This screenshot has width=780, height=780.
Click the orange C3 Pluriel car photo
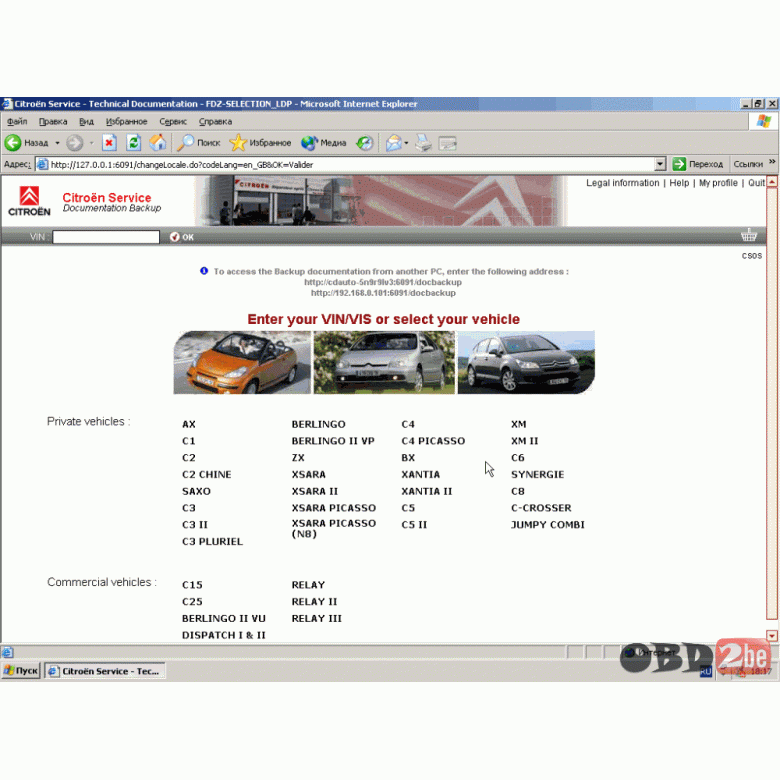click(242, 363)
